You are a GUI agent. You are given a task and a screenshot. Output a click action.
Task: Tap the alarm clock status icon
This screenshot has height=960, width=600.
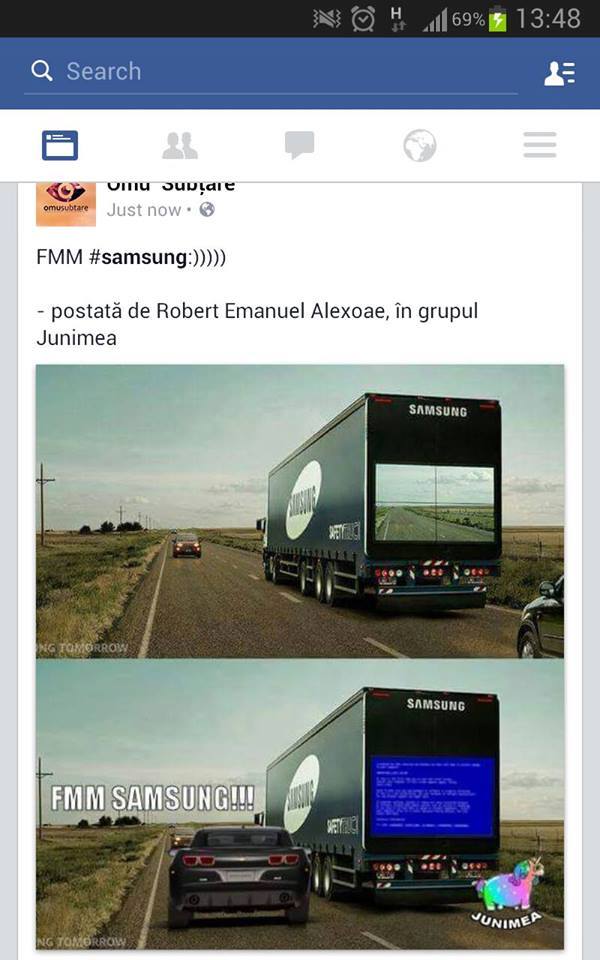(x=362, y=19)
